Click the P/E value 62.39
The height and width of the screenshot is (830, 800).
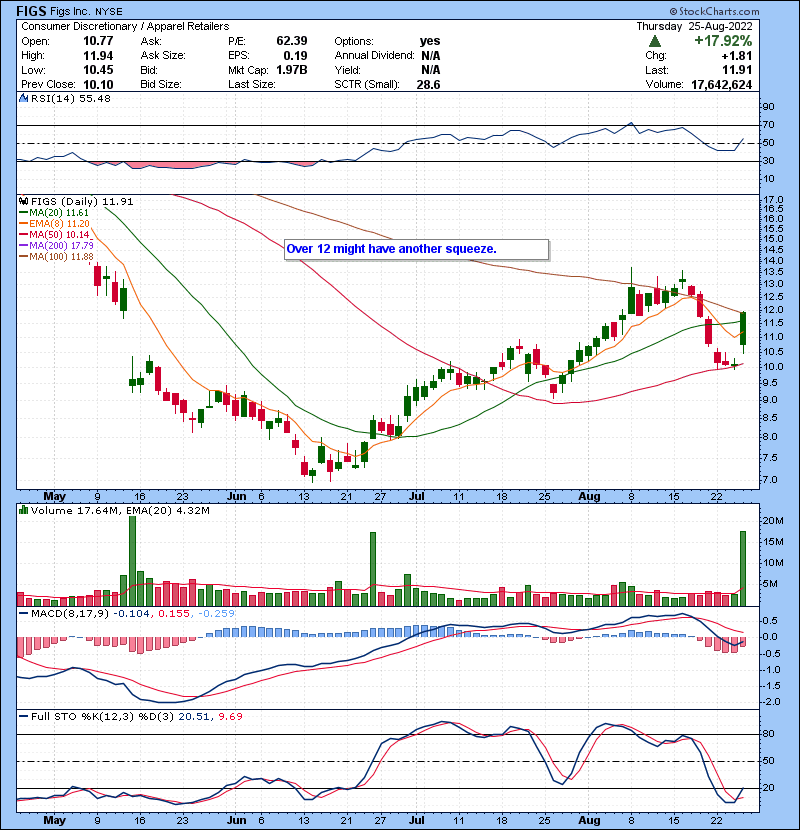[x=292, y=41]
